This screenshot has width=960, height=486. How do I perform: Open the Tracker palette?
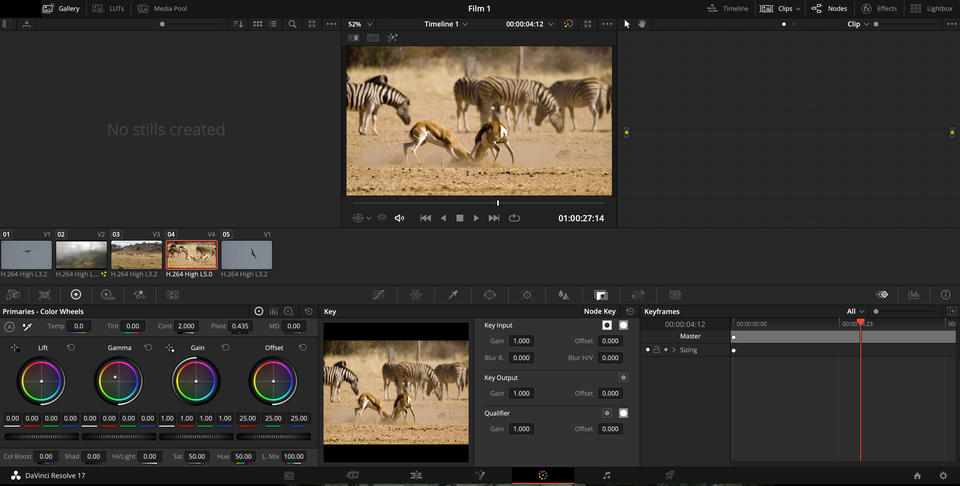pyautogui.click(x=527, y=295)
